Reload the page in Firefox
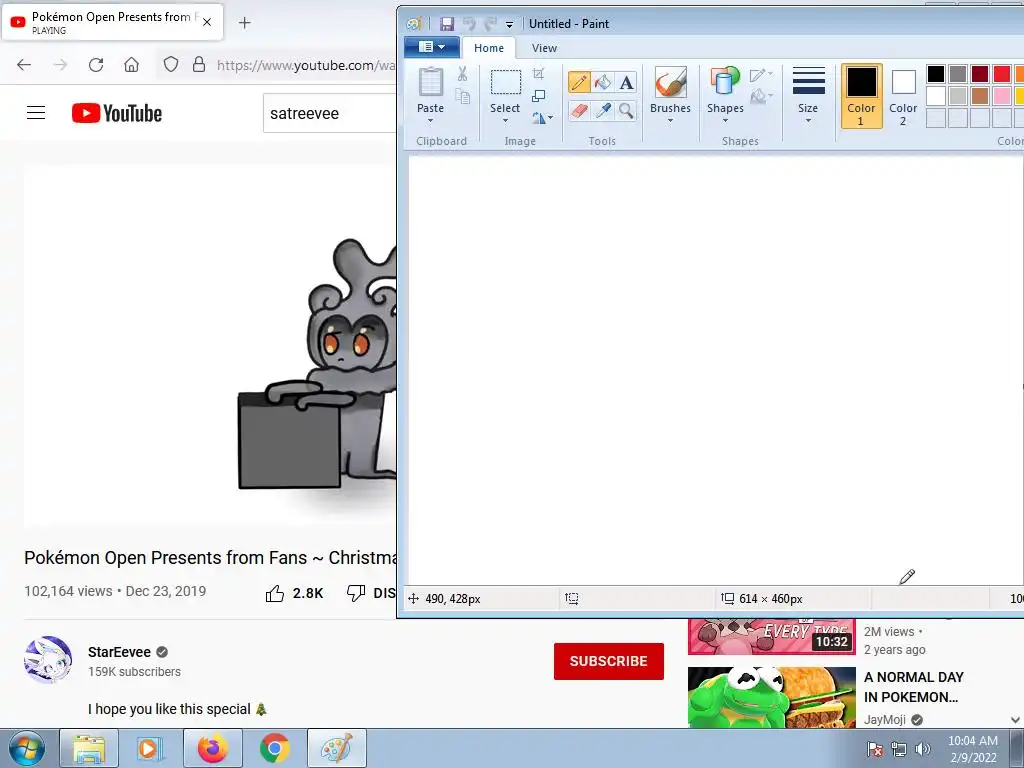The image size is (1024, 768). [96, 65]
